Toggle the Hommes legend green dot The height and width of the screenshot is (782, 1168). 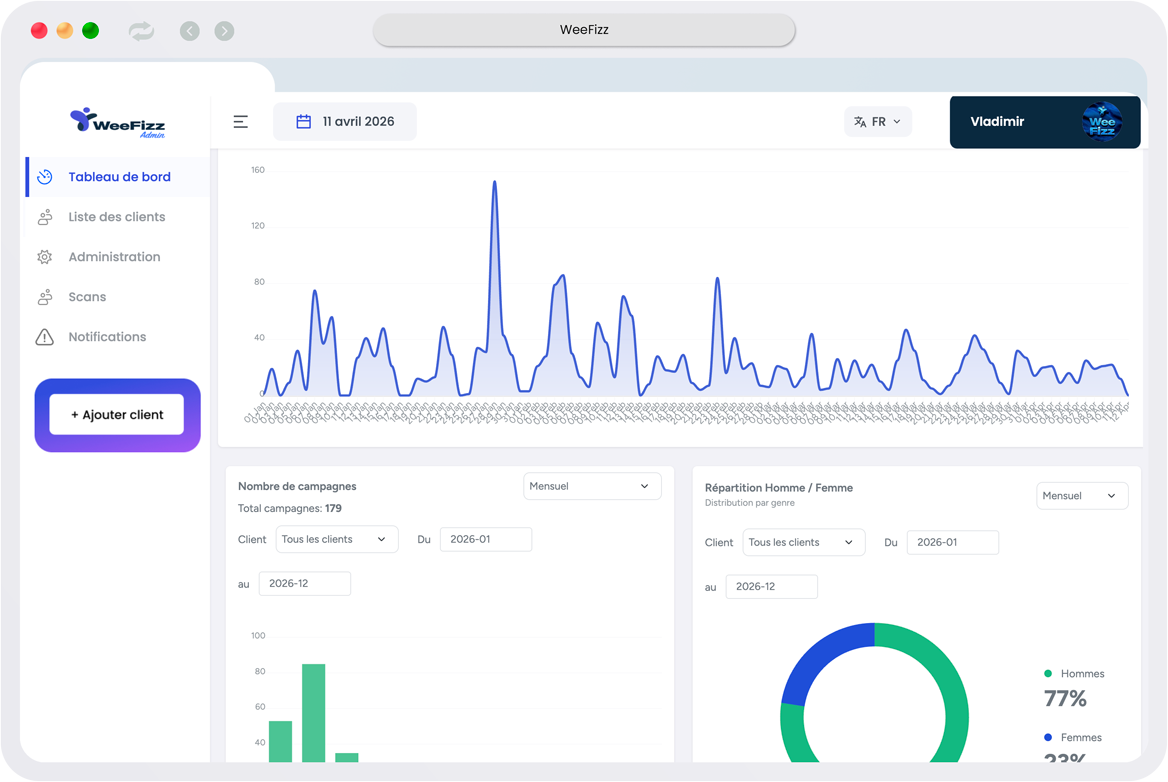(1048, 674)
